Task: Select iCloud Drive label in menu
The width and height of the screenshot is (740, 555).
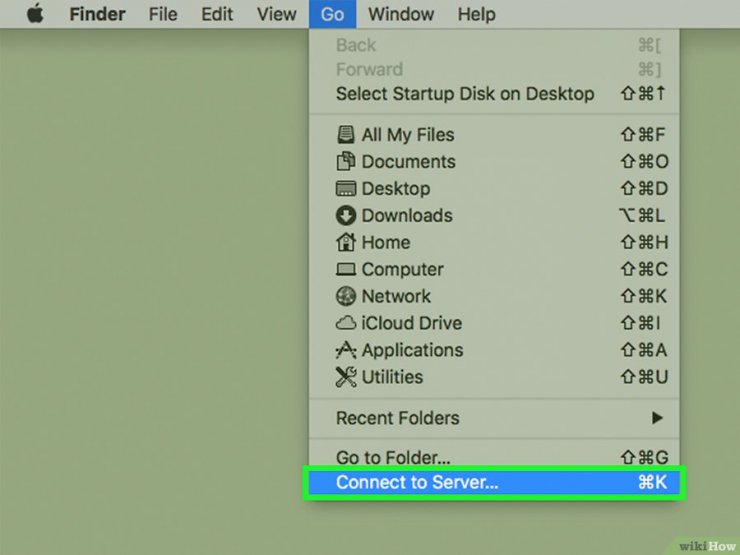Action: coord(412,323)
